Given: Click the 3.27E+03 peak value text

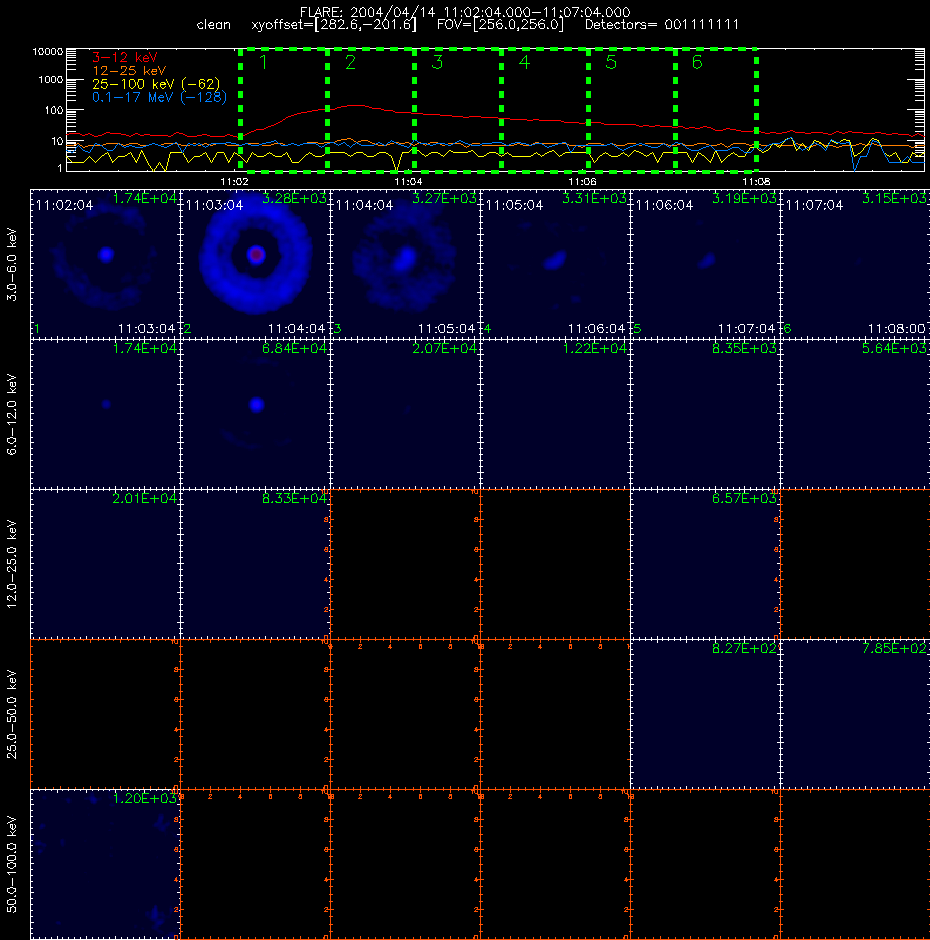Looking at the screenshot, I should click(x=444, y=198).
